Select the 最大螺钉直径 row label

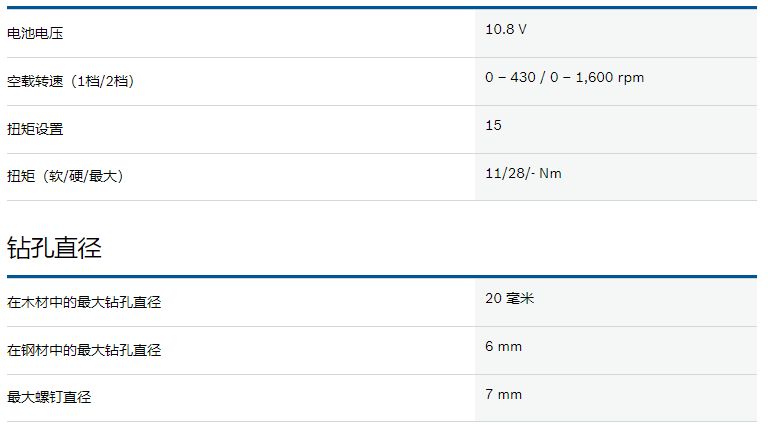[x=49, y=397]
